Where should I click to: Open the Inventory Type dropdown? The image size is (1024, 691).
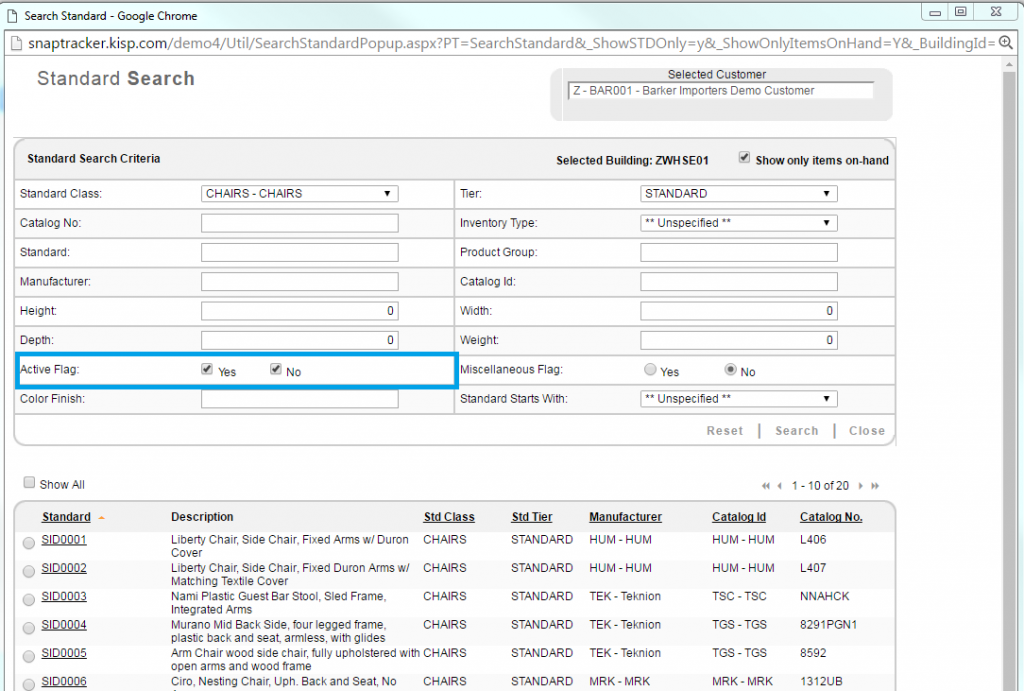pyautogui.click(x=738, y=223)
